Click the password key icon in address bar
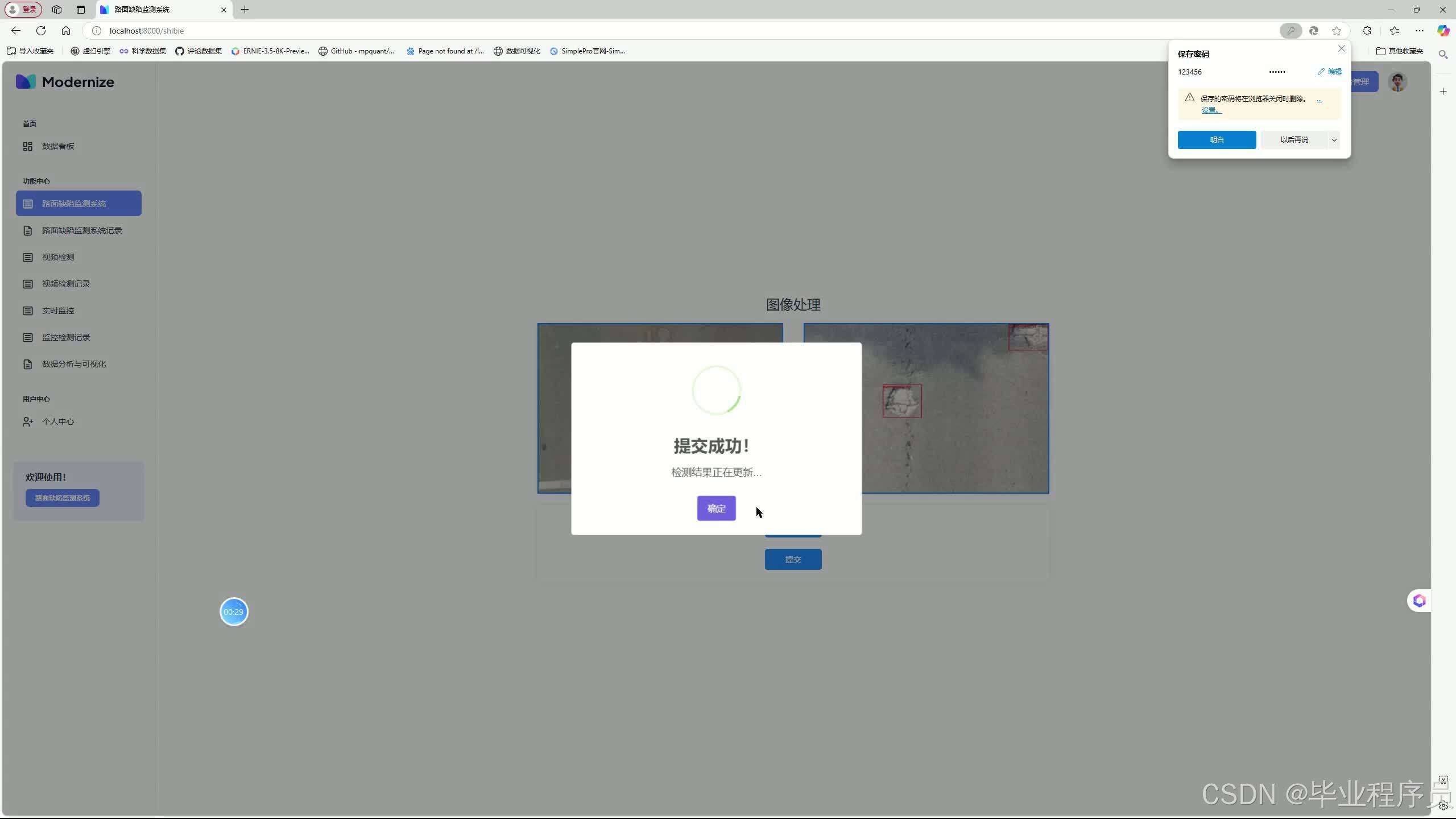1456x819 pixels. [1290, 31]
